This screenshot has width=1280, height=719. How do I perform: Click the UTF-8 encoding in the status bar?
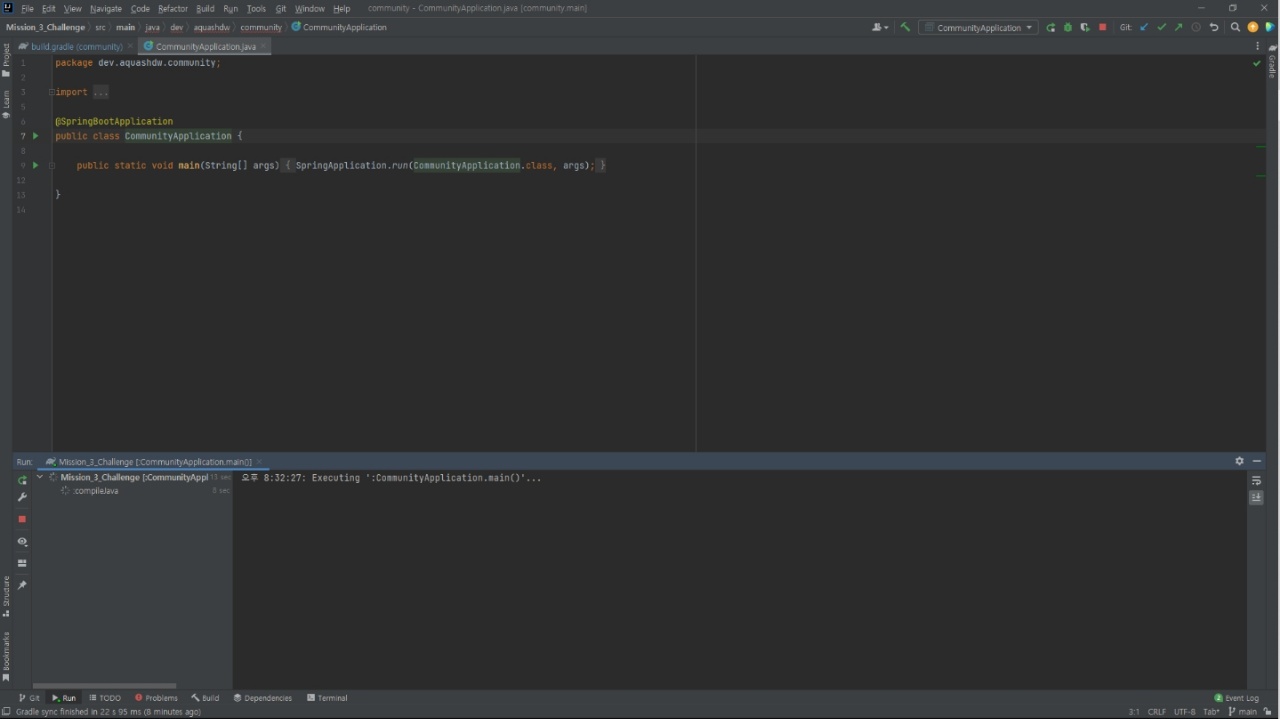click(x=1184, y=712)
